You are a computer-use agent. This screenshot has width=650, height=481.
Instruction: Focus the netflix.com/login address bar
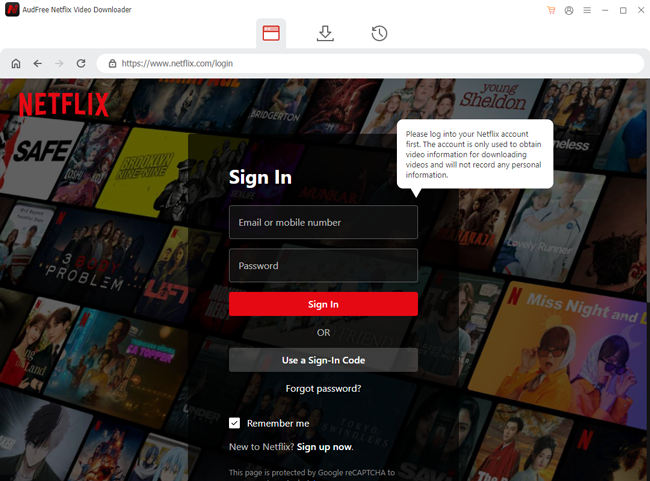pyautogui.click(x=370, y=63)
